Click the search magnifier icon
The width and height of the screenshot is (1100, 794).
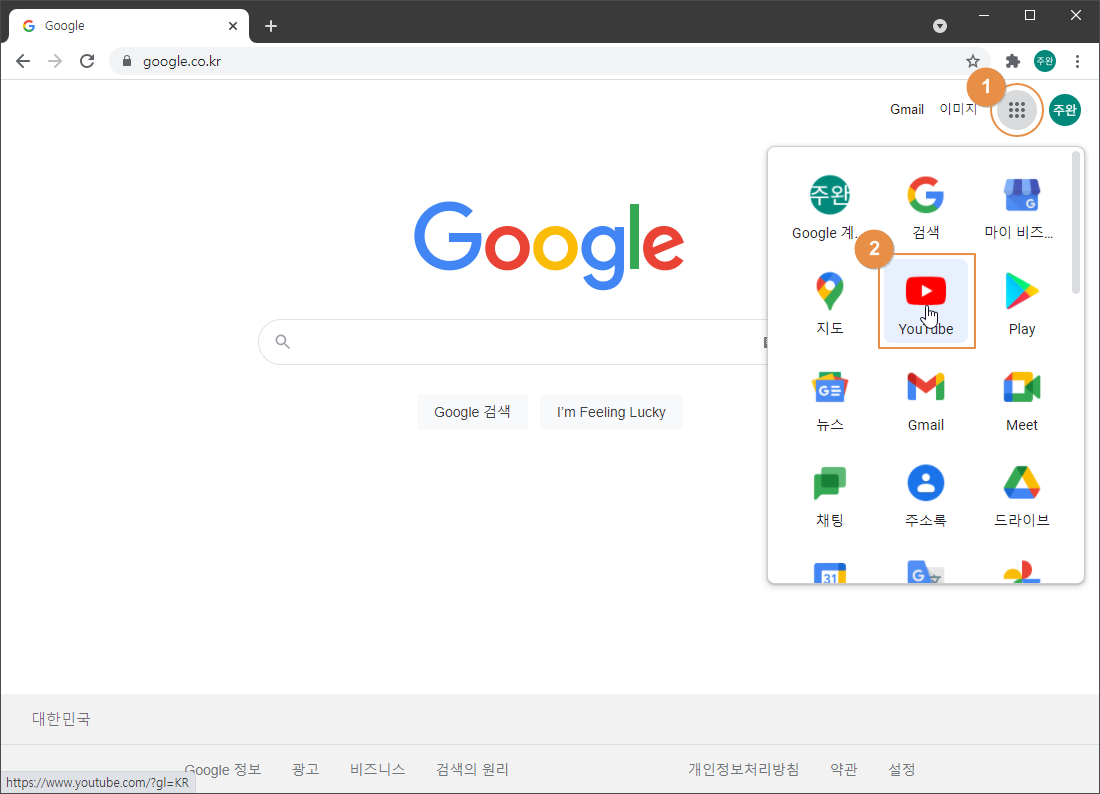[x=282, y=342]
